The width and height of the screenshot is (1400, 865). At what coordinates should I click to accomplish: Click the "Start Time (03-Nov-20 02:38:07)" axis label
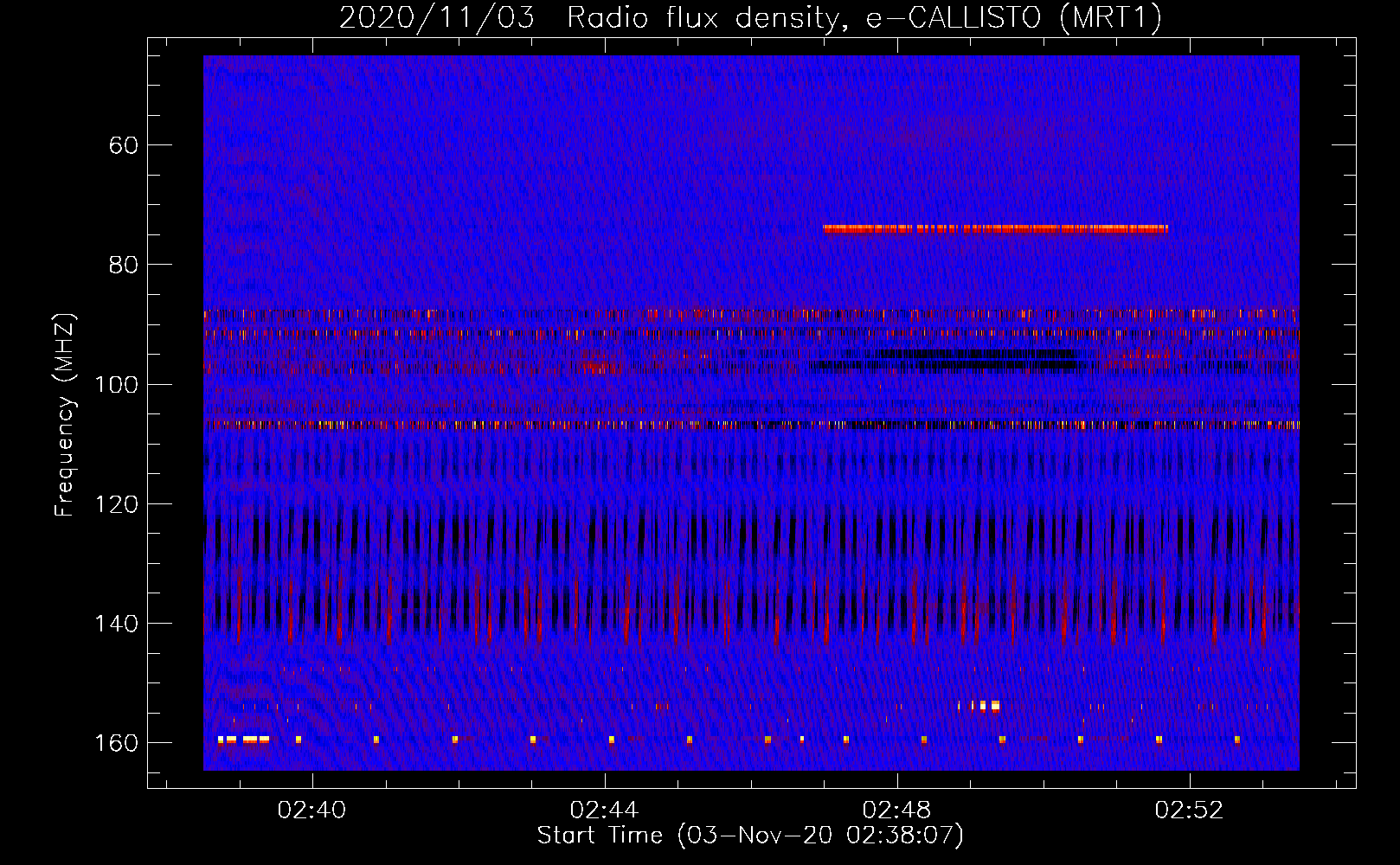pos(750,836)
